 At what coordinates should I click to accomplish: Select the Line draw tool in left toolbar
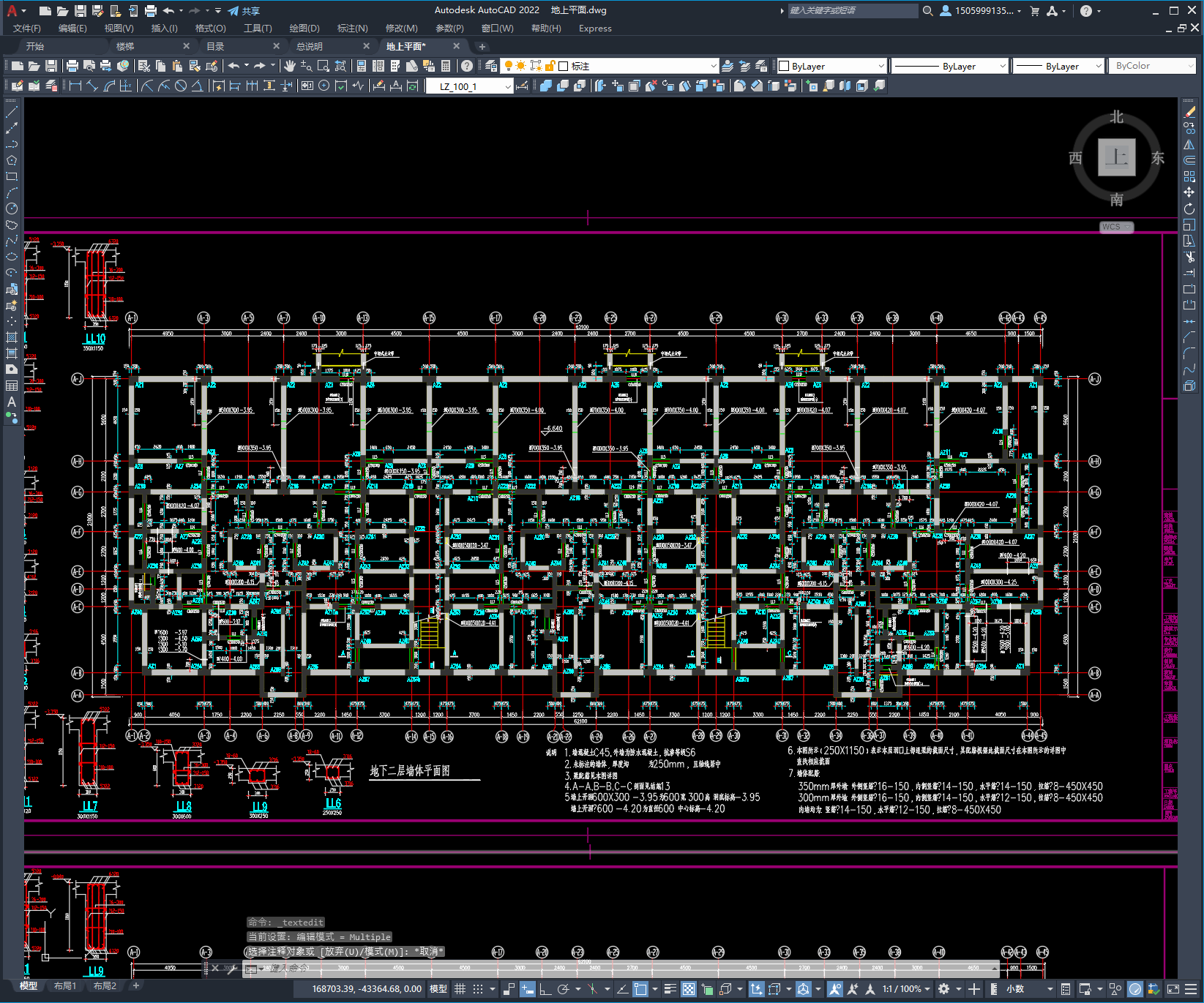click(12, 112)
